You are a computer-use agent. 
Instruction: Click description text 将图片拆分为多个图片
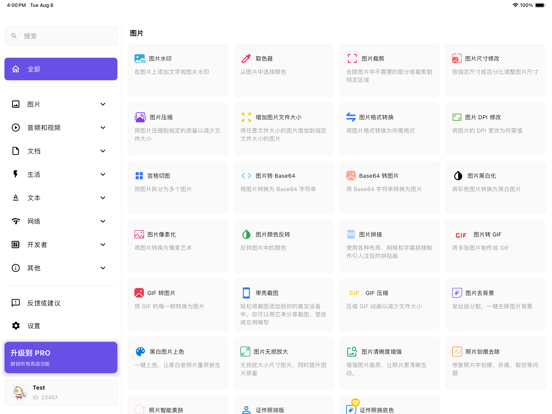click(163, 189)
